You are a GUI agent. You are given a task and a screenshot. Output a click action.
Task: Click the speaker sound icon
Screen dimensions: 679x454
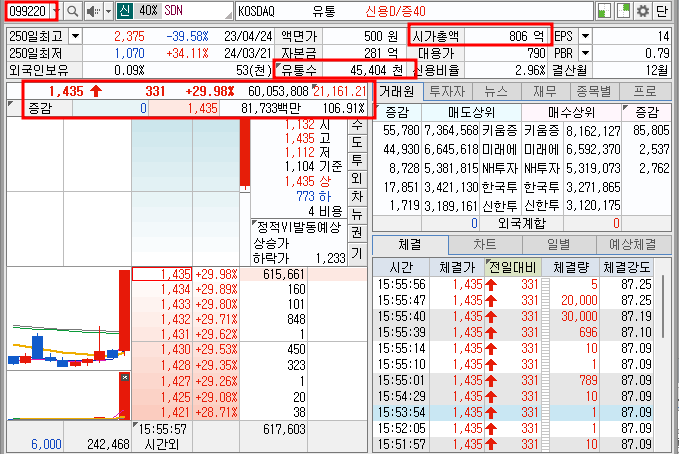point(93,11)
